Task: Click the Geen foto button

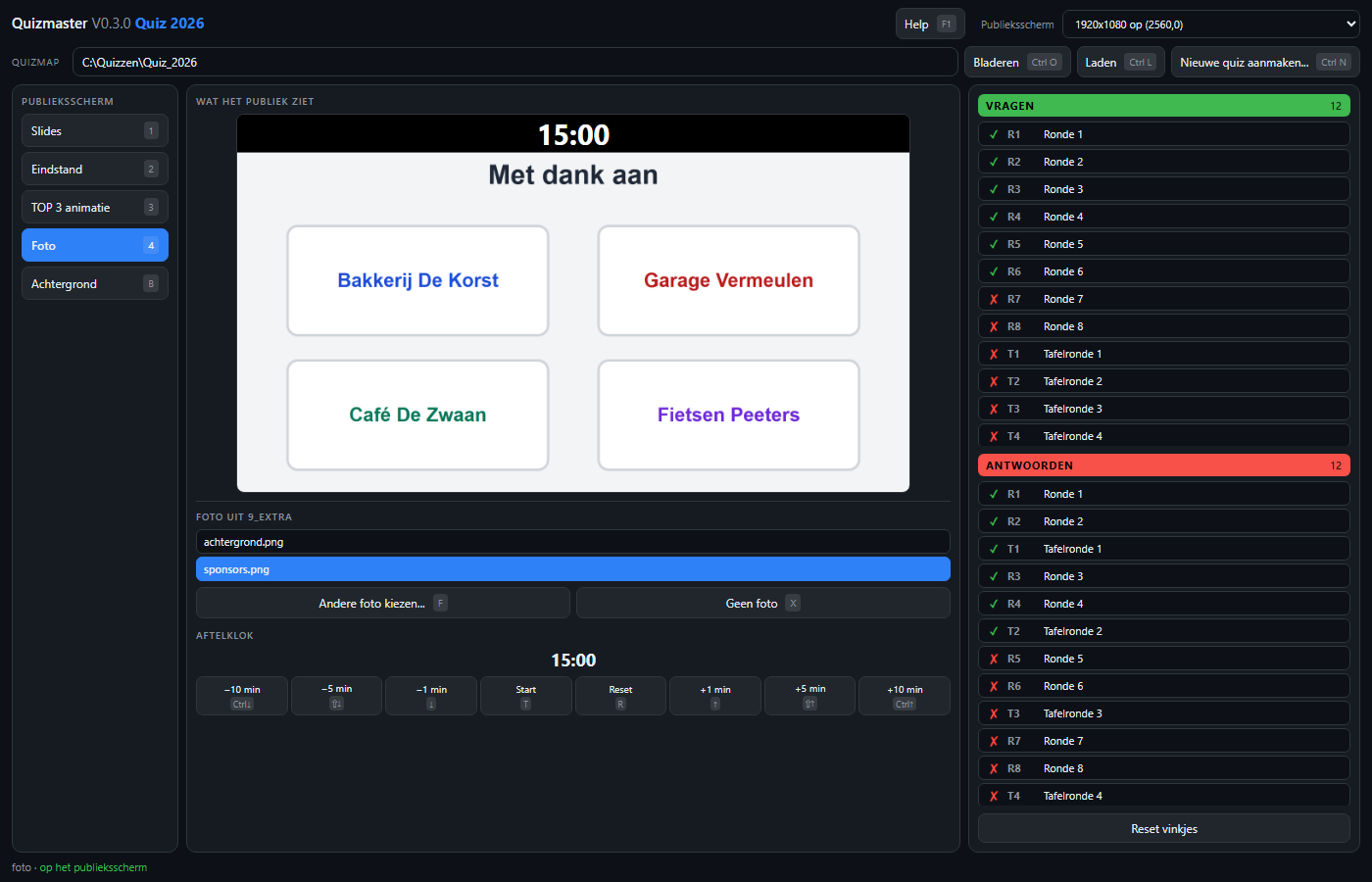Action: coord(763,603)
